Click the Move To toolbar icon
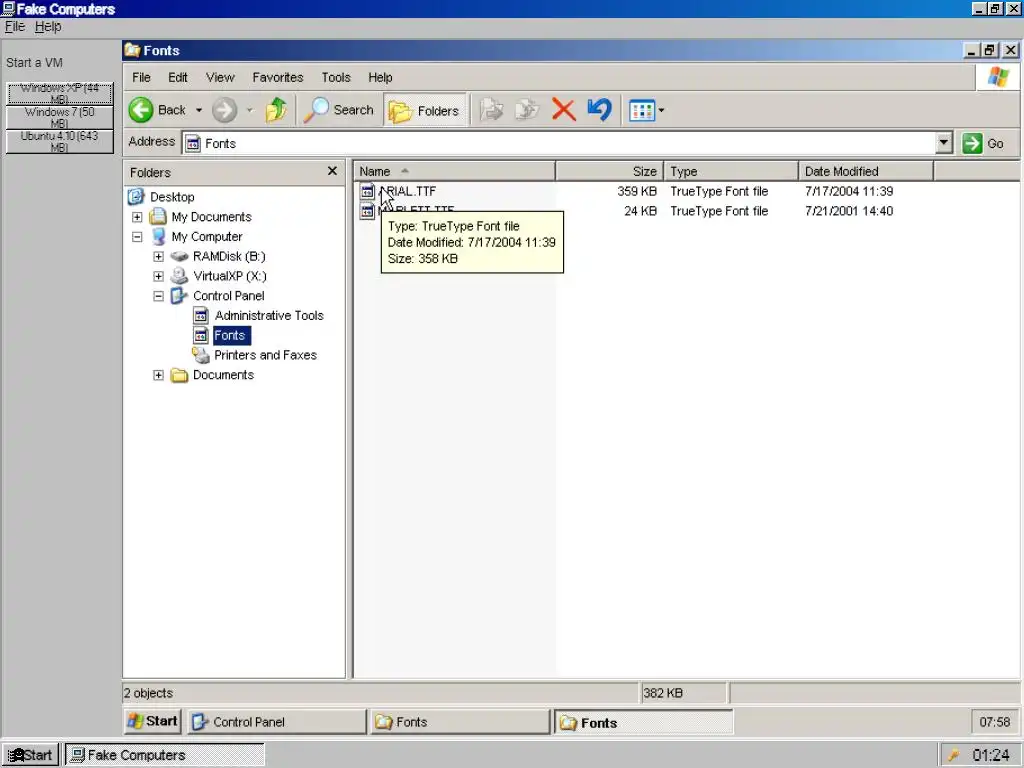 [491, 110]
